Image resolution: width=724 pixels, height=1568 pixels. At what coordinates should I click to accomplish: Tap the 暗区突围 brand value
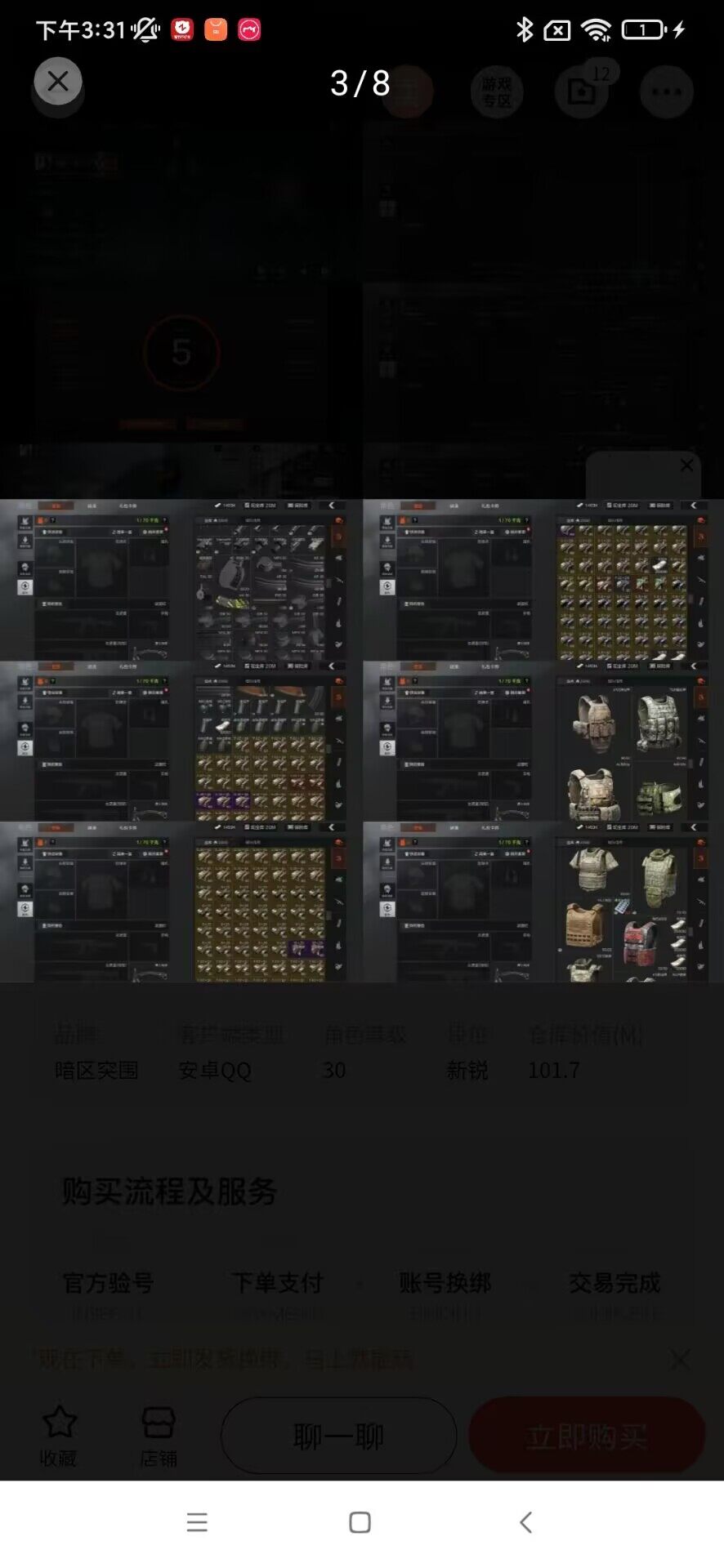(96, 1070)
